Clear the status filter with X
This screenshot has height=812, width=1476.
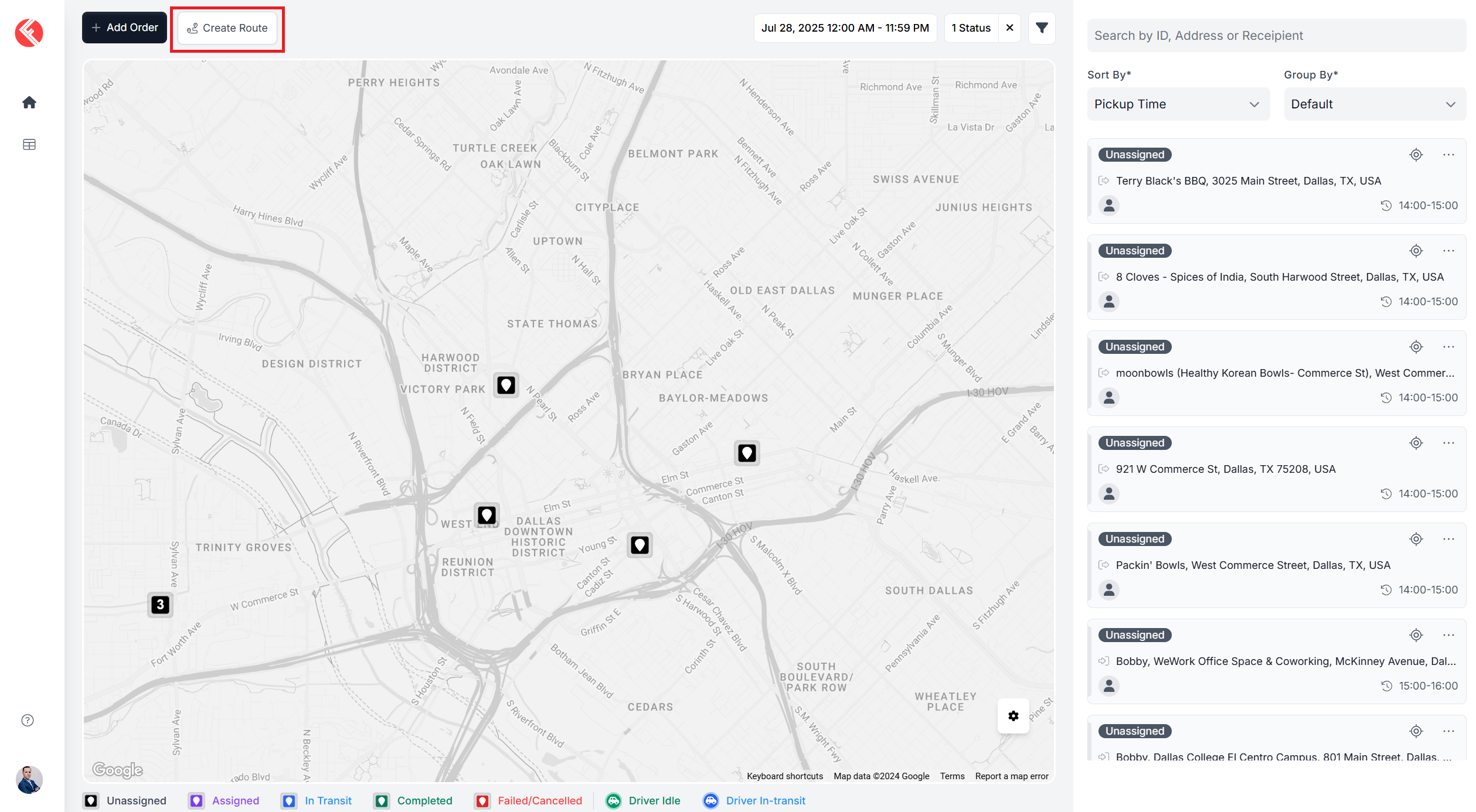click(1009, 28)
